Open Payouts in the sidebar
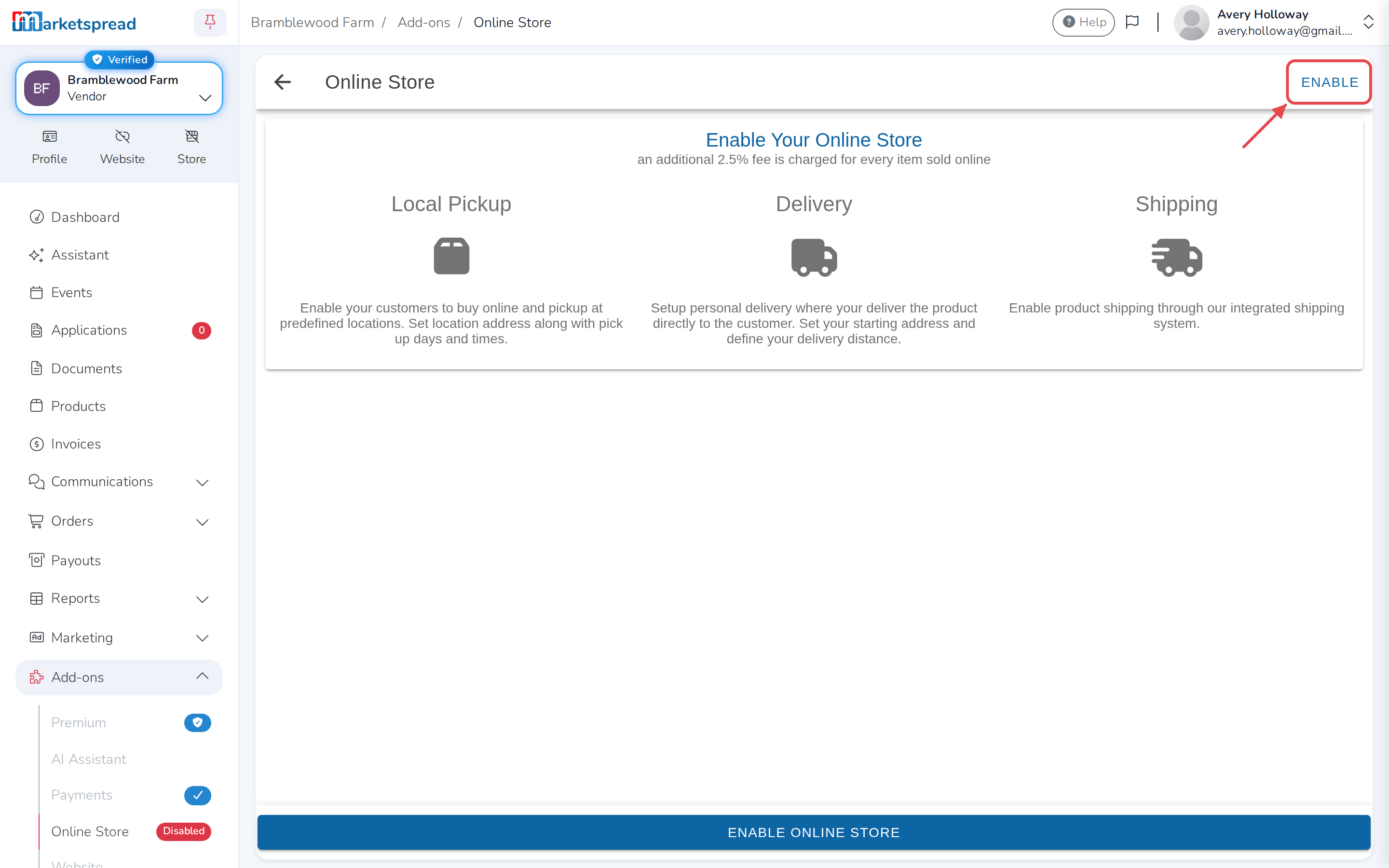 point(119,560)
